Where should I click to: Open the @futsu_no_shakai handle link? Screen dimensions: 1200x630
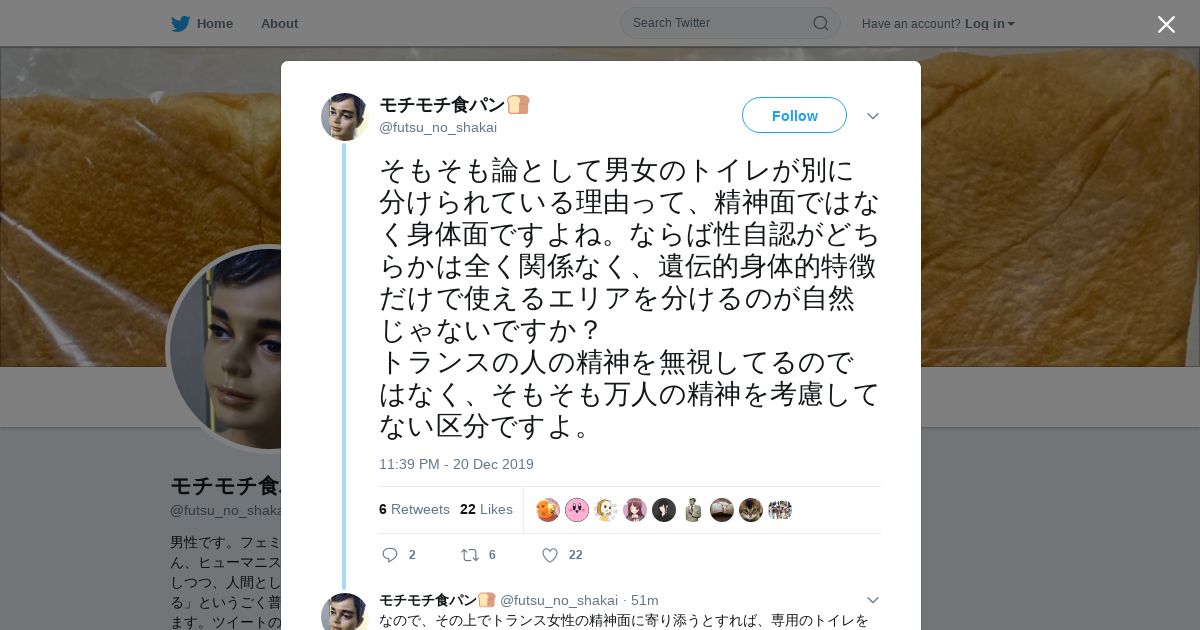coord(438,127)
